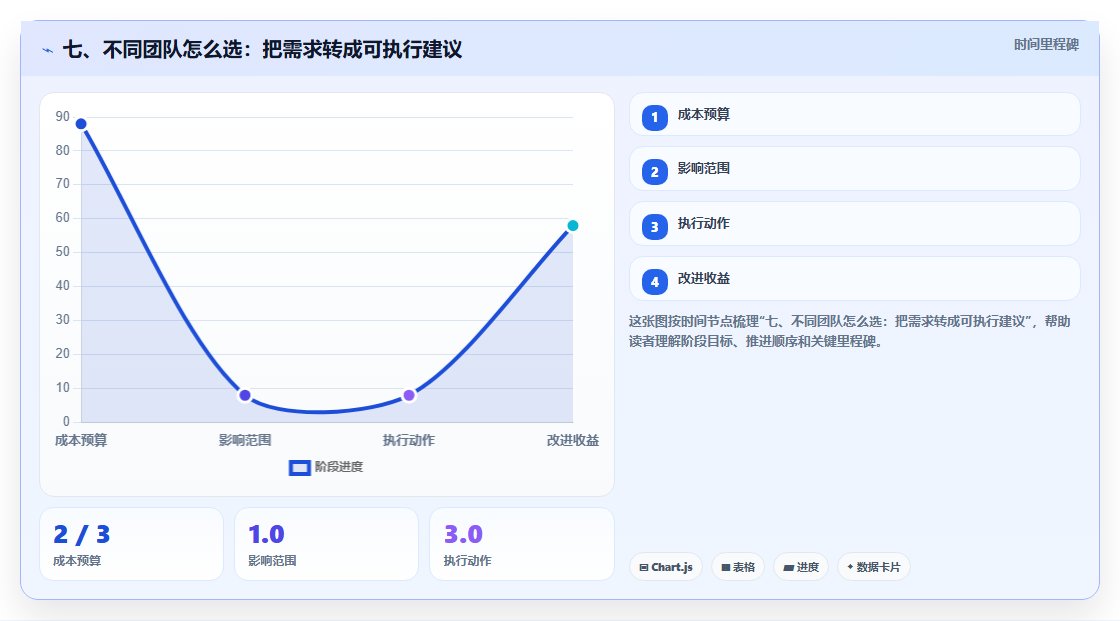Click the 2 / 3 成本预算 stat card
The height and width of the screenshot is (621, 1120).
(131, 544)
